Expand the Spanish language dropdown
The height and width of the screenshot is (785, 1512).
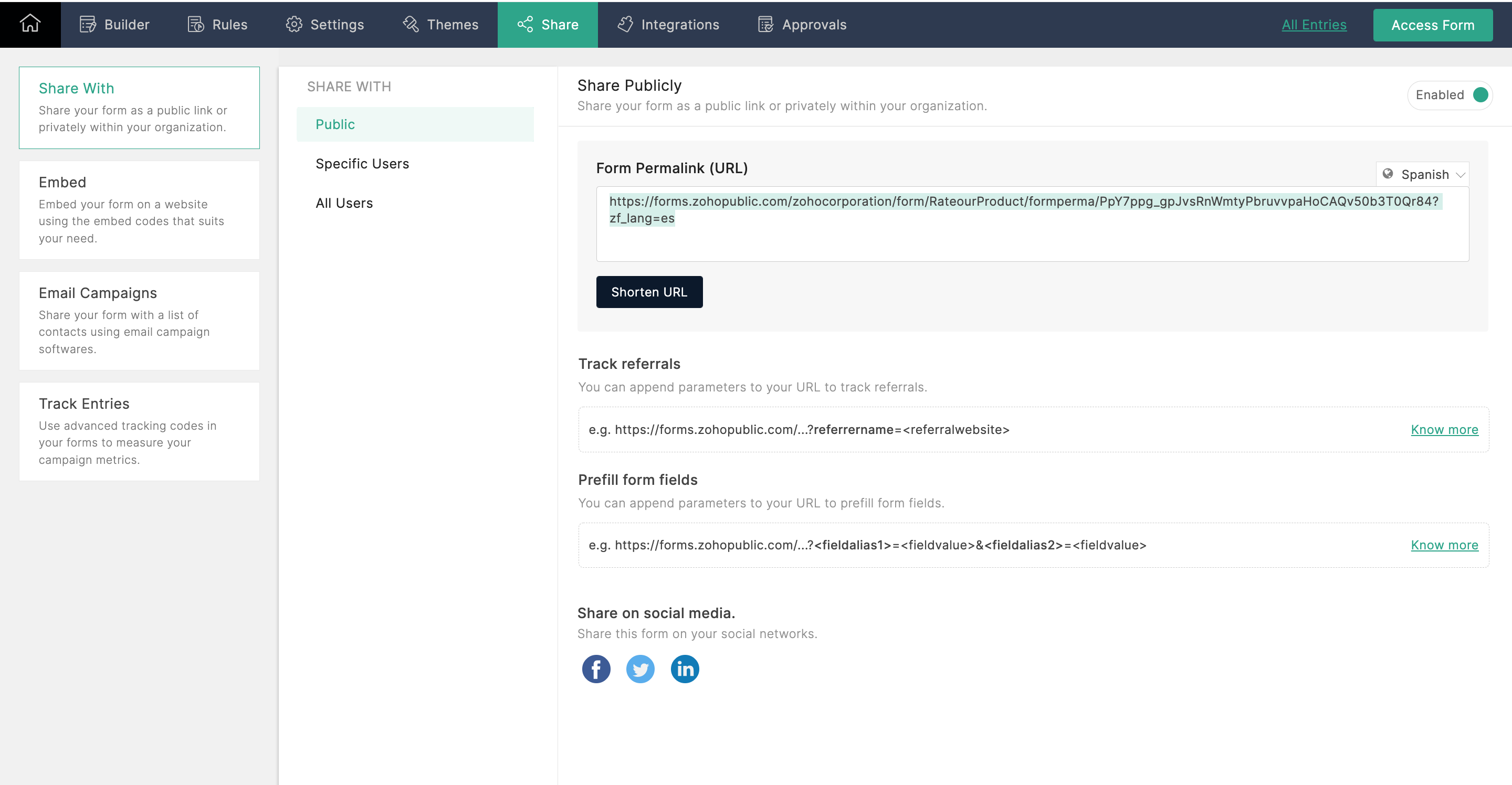pos(1423,174)
